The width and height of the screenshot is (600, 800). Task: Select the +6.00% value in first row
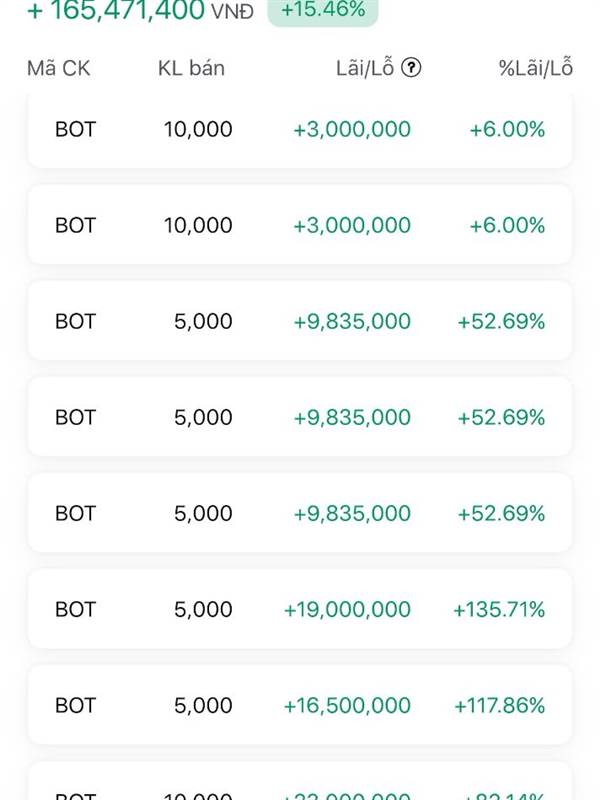[x=507, y=129]
